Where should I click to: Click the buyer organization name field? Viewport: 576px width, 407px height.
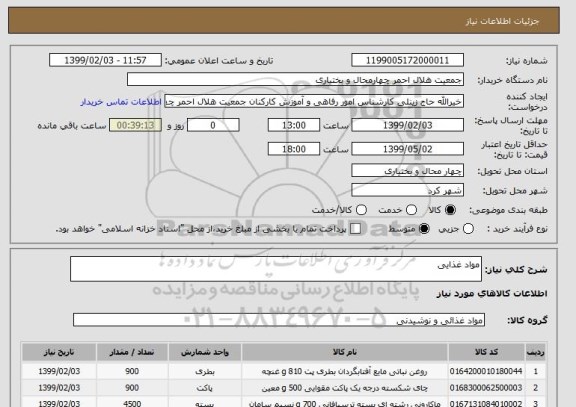coord(295,79)
